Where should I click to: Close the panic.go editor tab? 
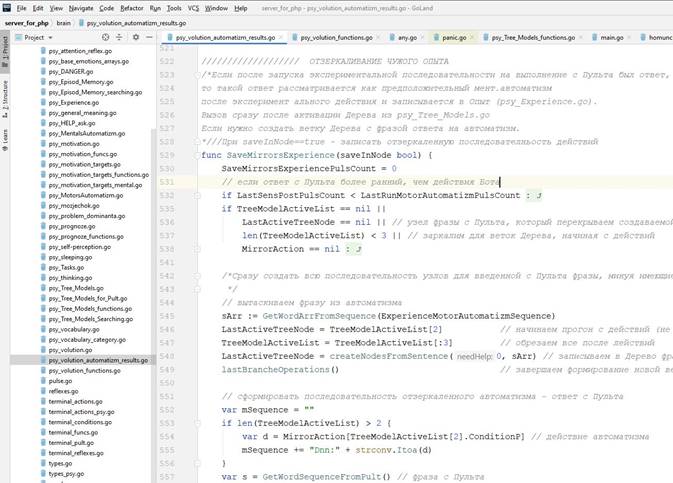click(474, 38)
